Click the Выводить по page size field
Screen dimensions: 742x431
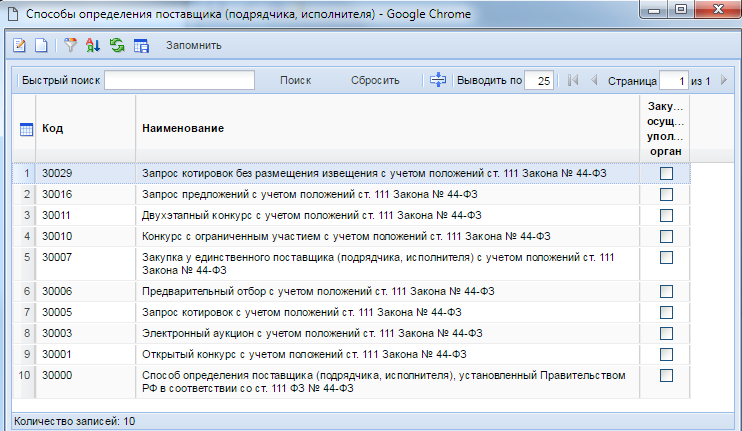pyautogui.click(x=539, y=81)
